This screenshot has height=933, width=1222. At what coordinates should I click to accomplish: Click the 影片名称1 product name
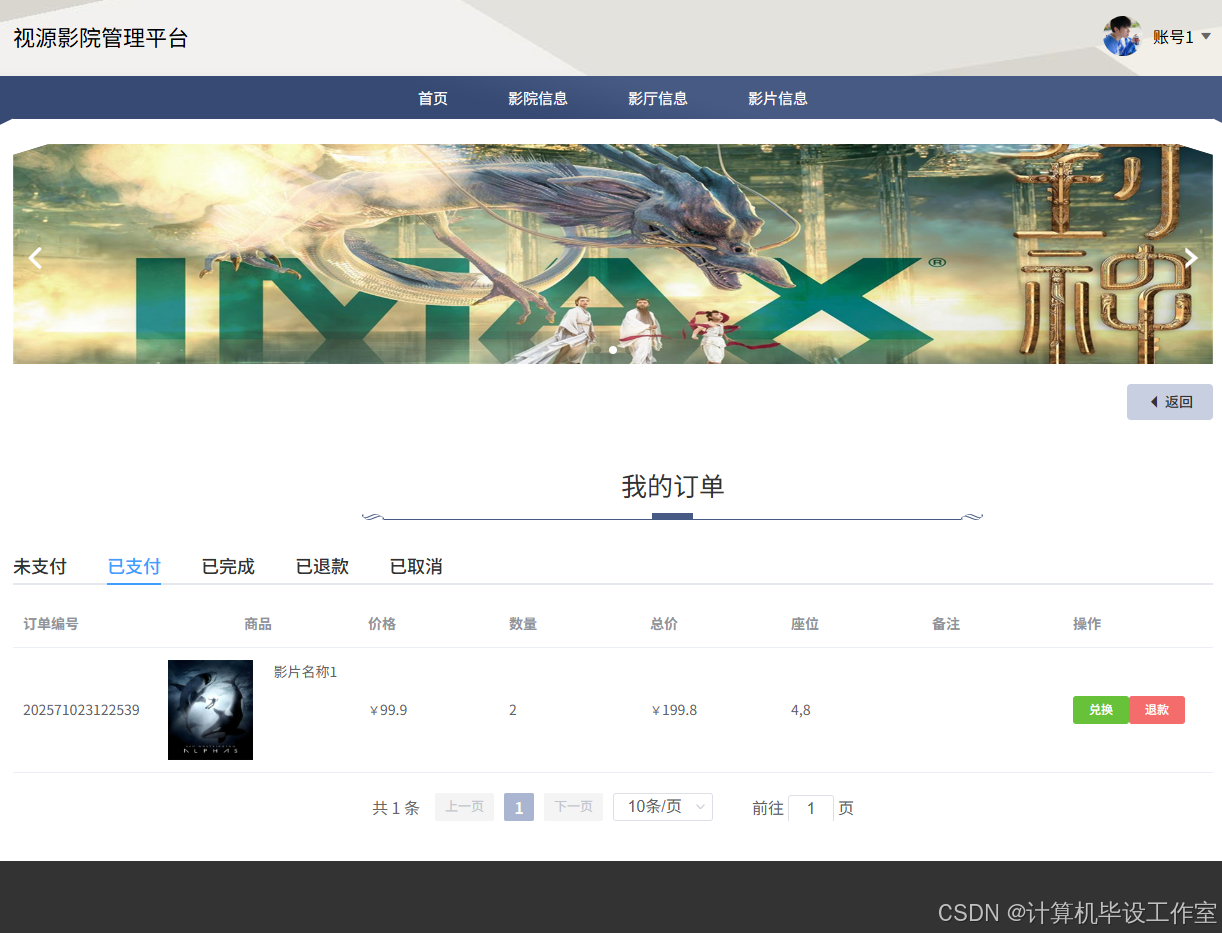305,672
